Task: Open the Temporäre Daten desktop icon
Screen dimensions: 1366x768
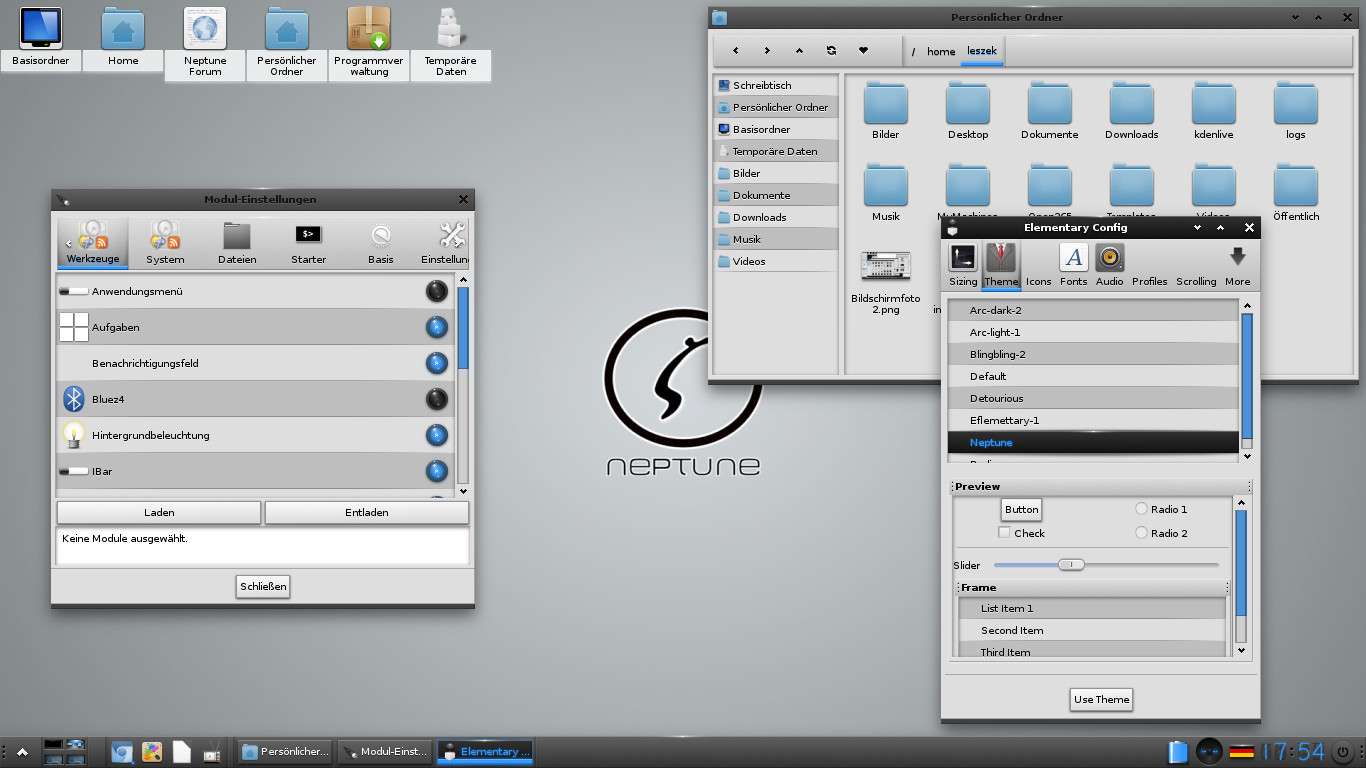Action: pyautogui.click(x=451, y=28)
